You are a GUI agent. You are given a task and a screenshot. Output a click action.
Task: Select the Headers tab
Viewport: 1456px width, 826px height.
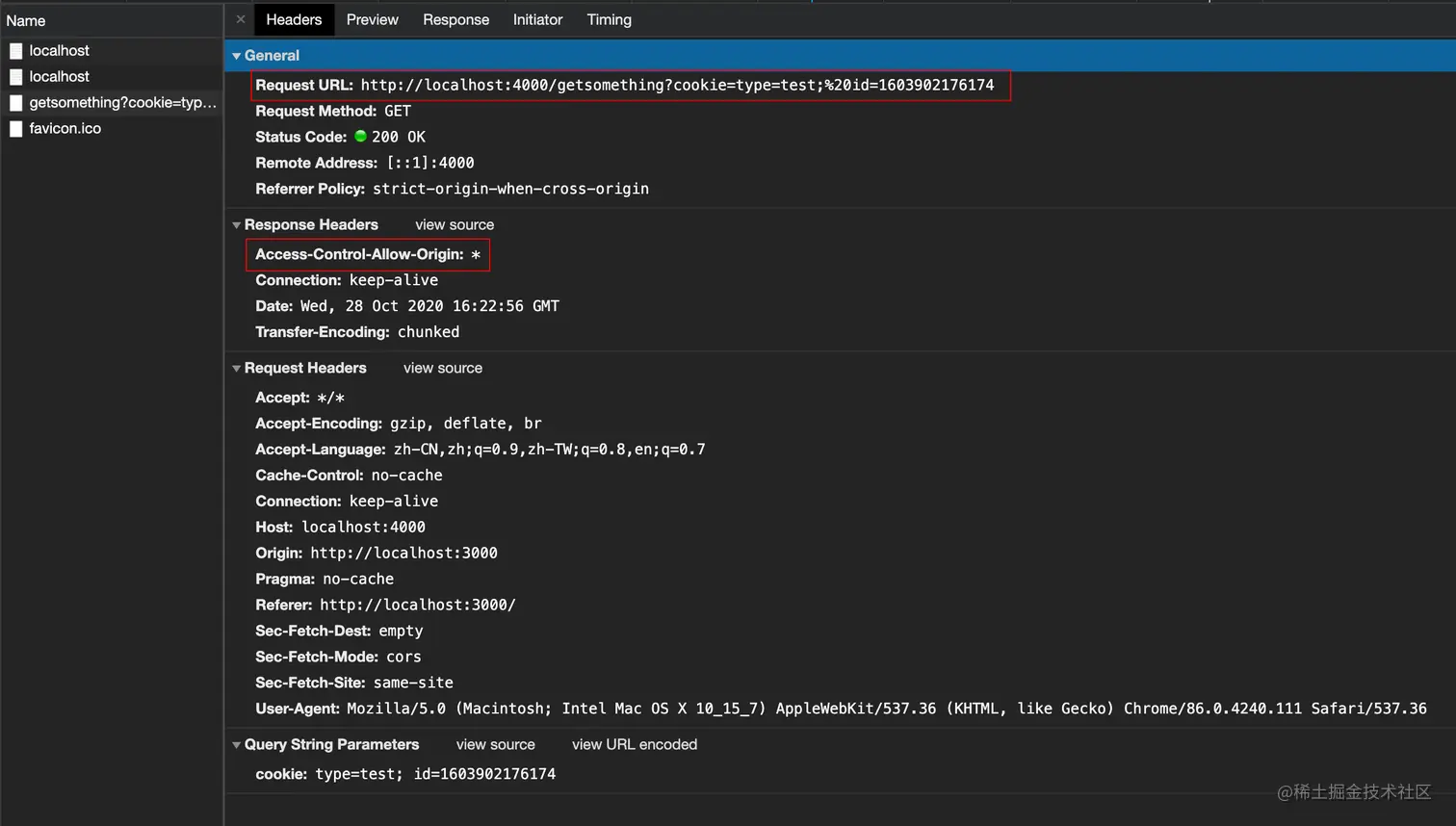coord(294,19)
